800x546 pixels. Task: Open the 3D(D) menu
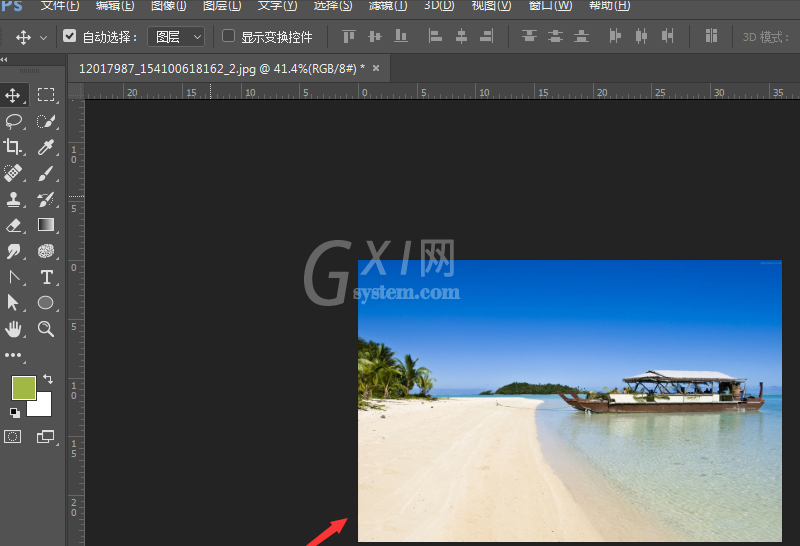point(439,6)
